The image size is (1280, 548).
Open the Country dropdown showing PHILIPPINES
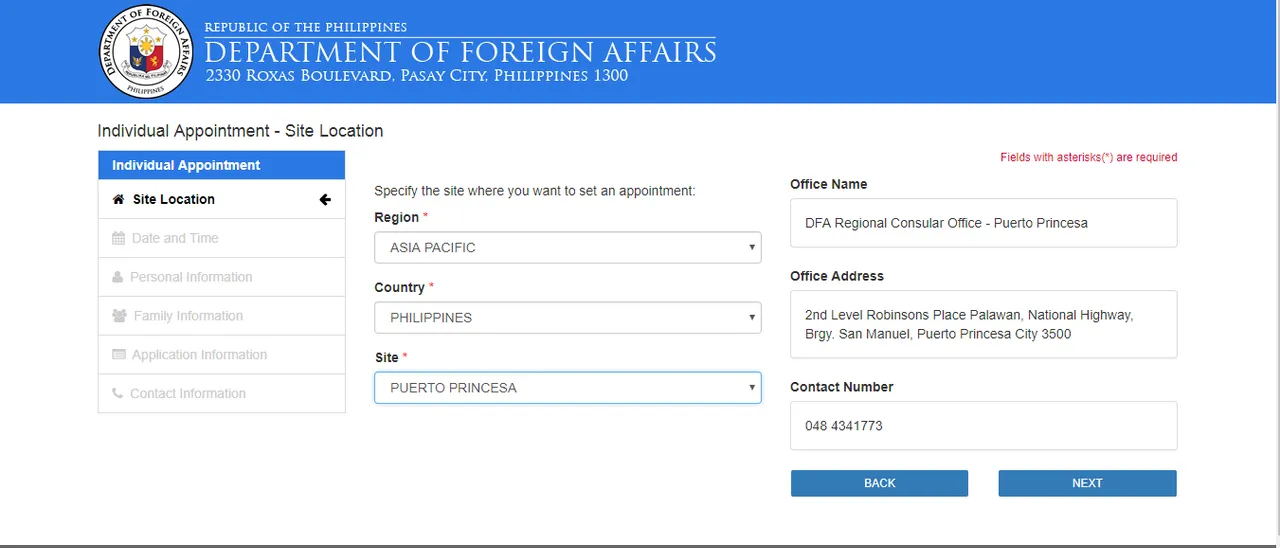tap(568, 317)
